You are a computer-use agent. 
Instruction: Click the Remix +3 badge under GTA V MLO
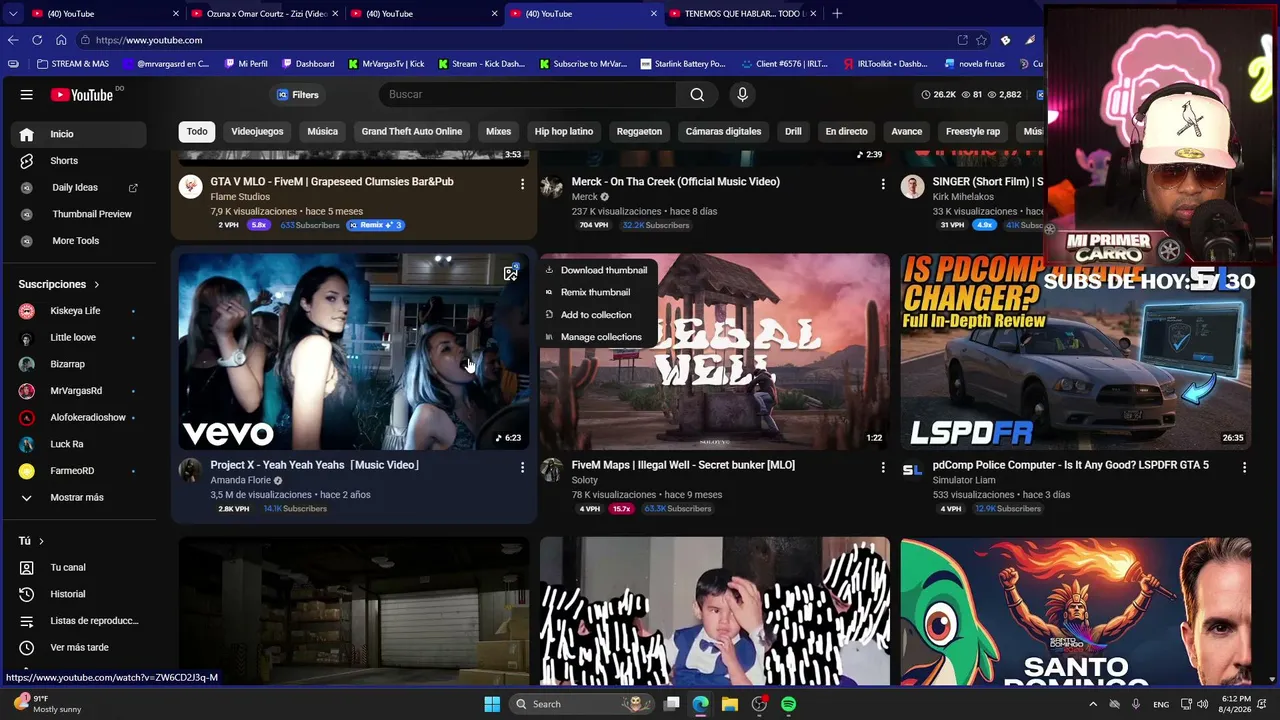coord(375,225)
